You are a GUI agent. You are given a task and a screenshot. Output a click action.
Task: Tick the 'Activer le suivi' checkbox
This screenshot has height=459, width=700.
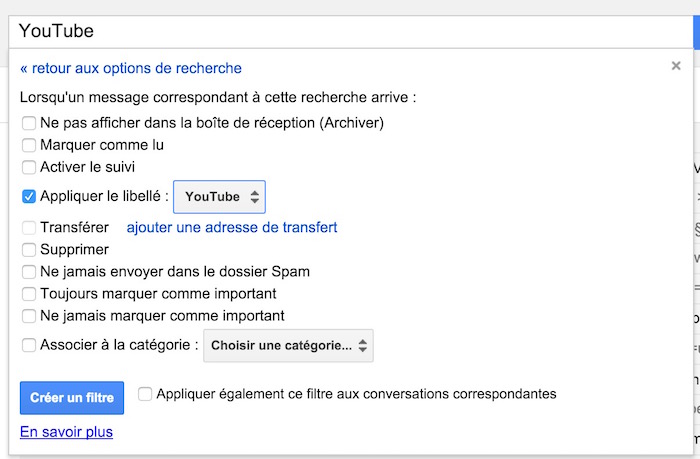[x=29, y=167]
